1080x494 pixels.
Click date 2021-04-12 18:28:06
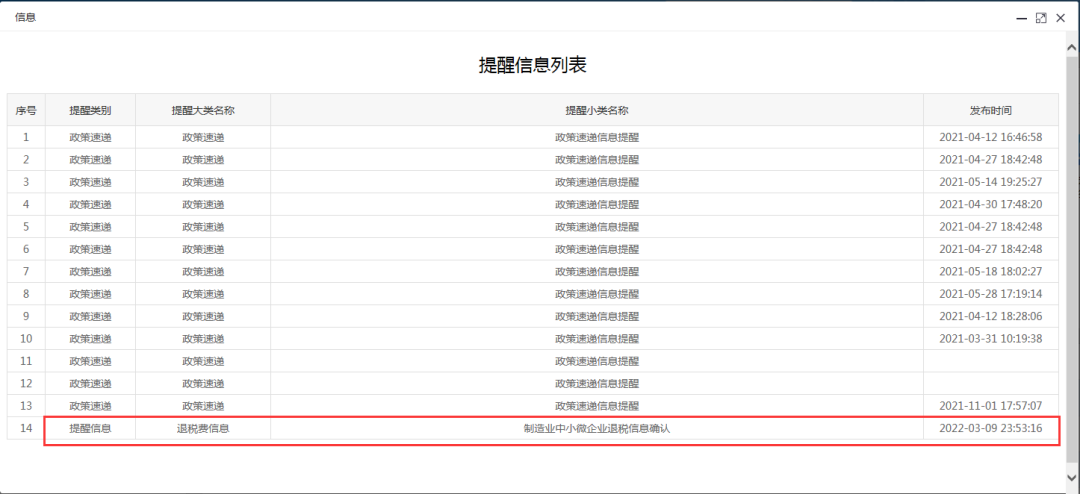[x=990, y=316]
